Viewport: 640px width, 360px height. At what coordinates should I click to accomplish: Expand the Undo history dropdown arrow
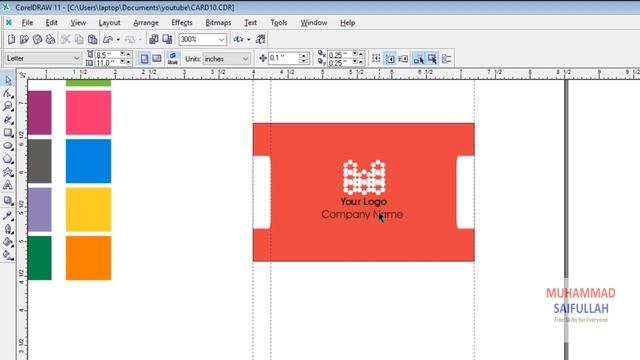pyautogui.click(x=118, y=40)
